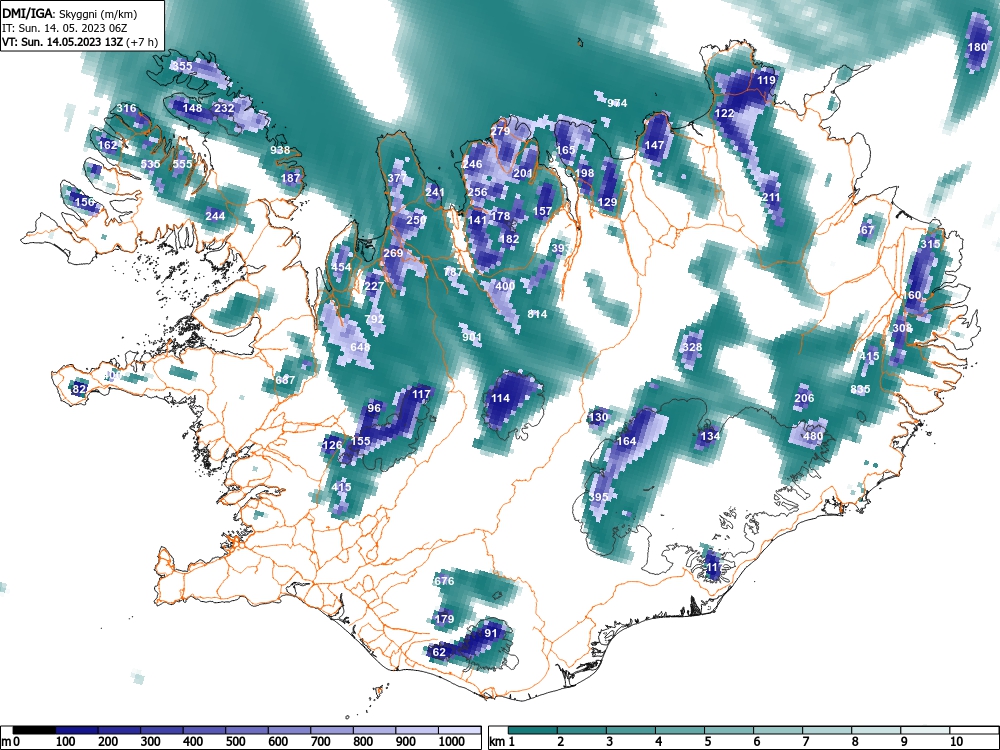Pick the pale lavender swatch between 900 and 1000 m
The width and height of the screenshot is (1000, 750).
pyautogui.click(x=416, y=730)
